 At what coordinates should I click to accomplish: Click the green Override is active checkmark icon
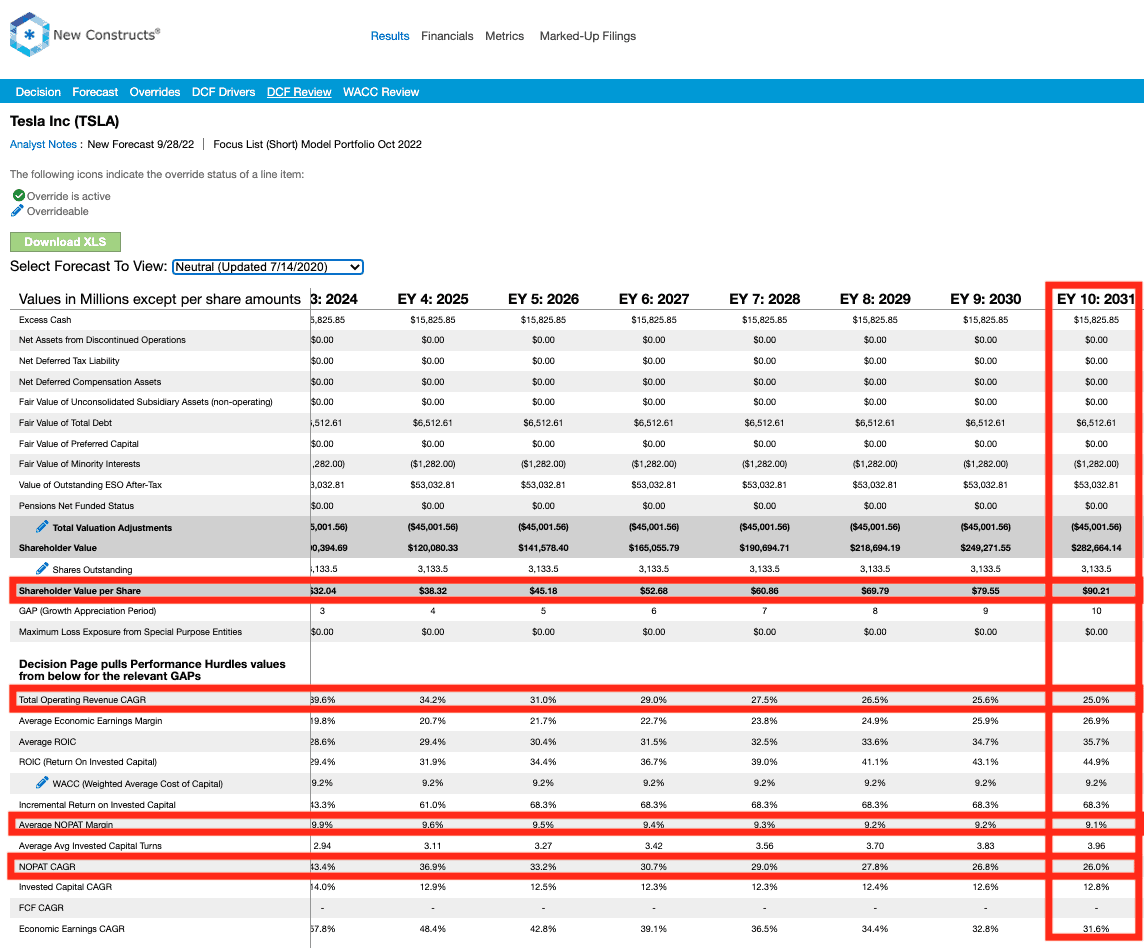pyautogui.click(x=19, y=196)
